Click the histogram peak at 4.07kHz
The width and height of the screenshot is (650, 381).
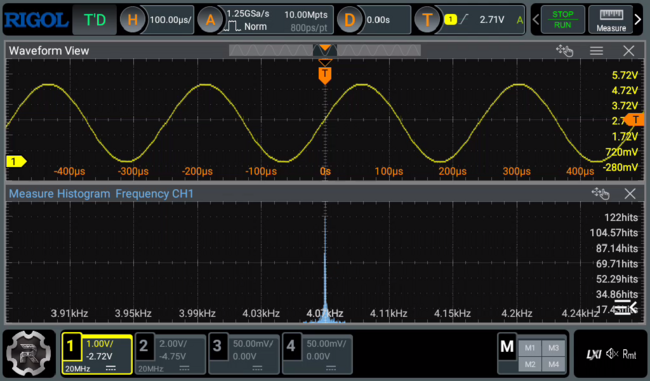click(x=325, y=269)
